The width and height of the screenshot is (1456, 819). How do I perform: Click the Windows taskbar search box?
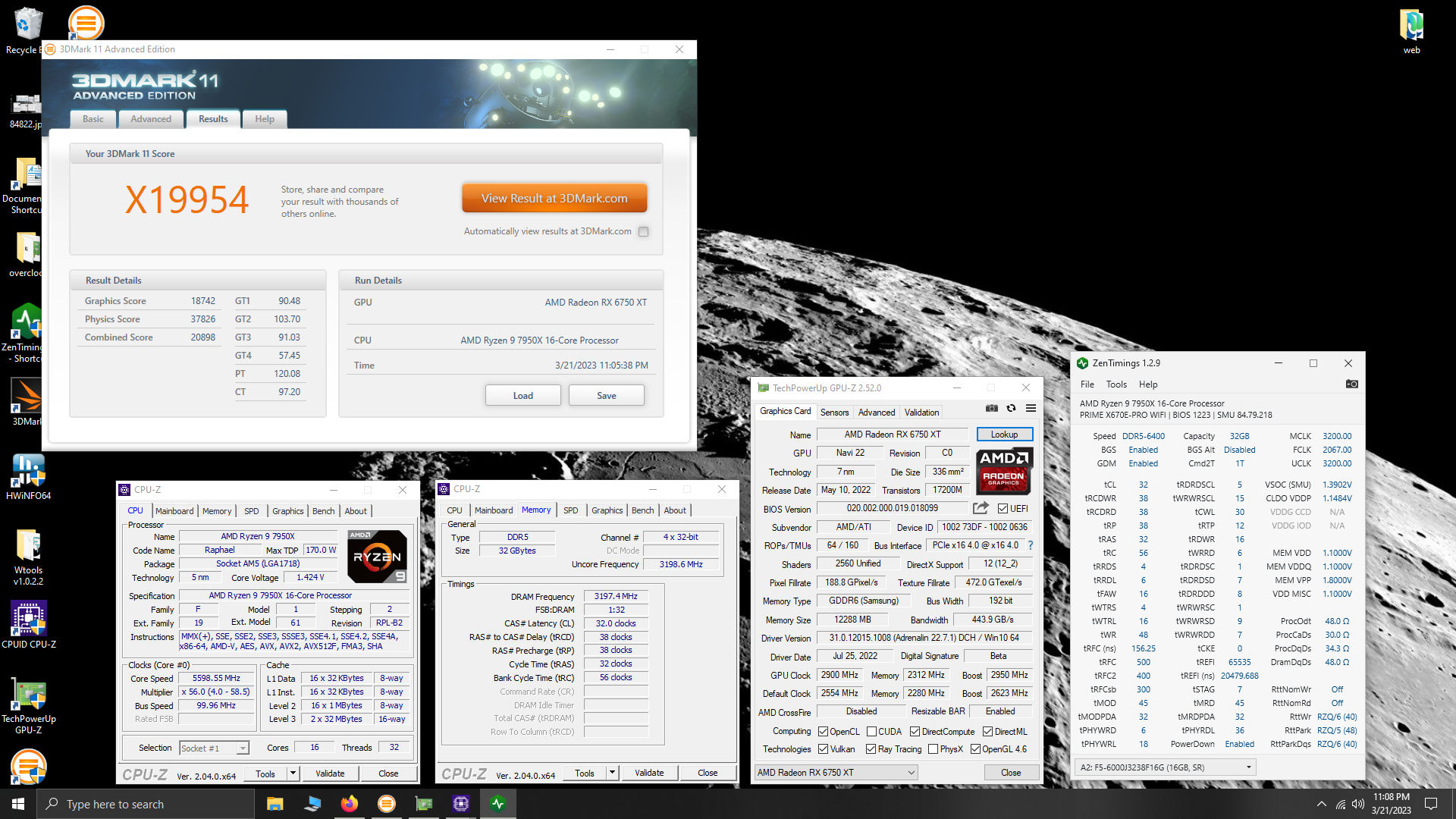point(146,804)
